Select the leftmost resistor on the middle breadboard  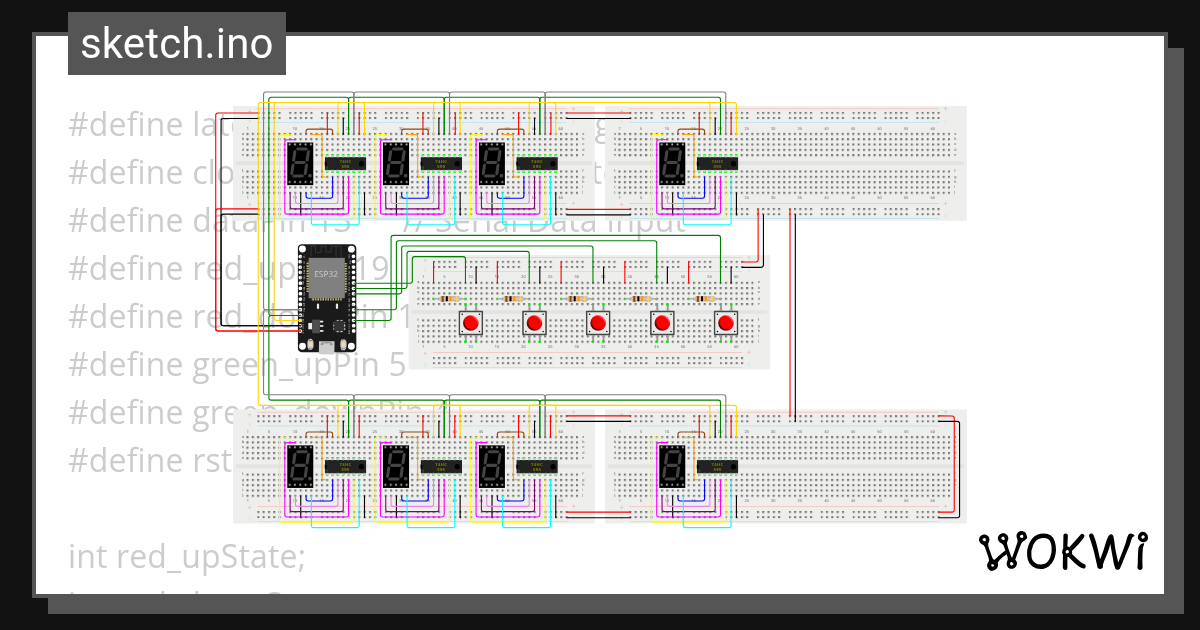(447, 297)
